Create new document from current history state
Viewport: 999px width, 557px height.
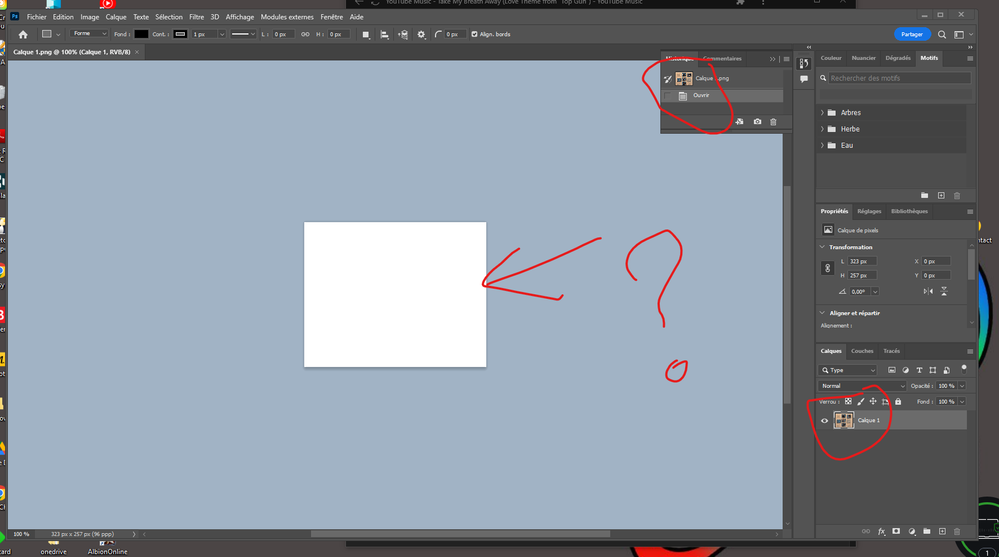[739, 122]
